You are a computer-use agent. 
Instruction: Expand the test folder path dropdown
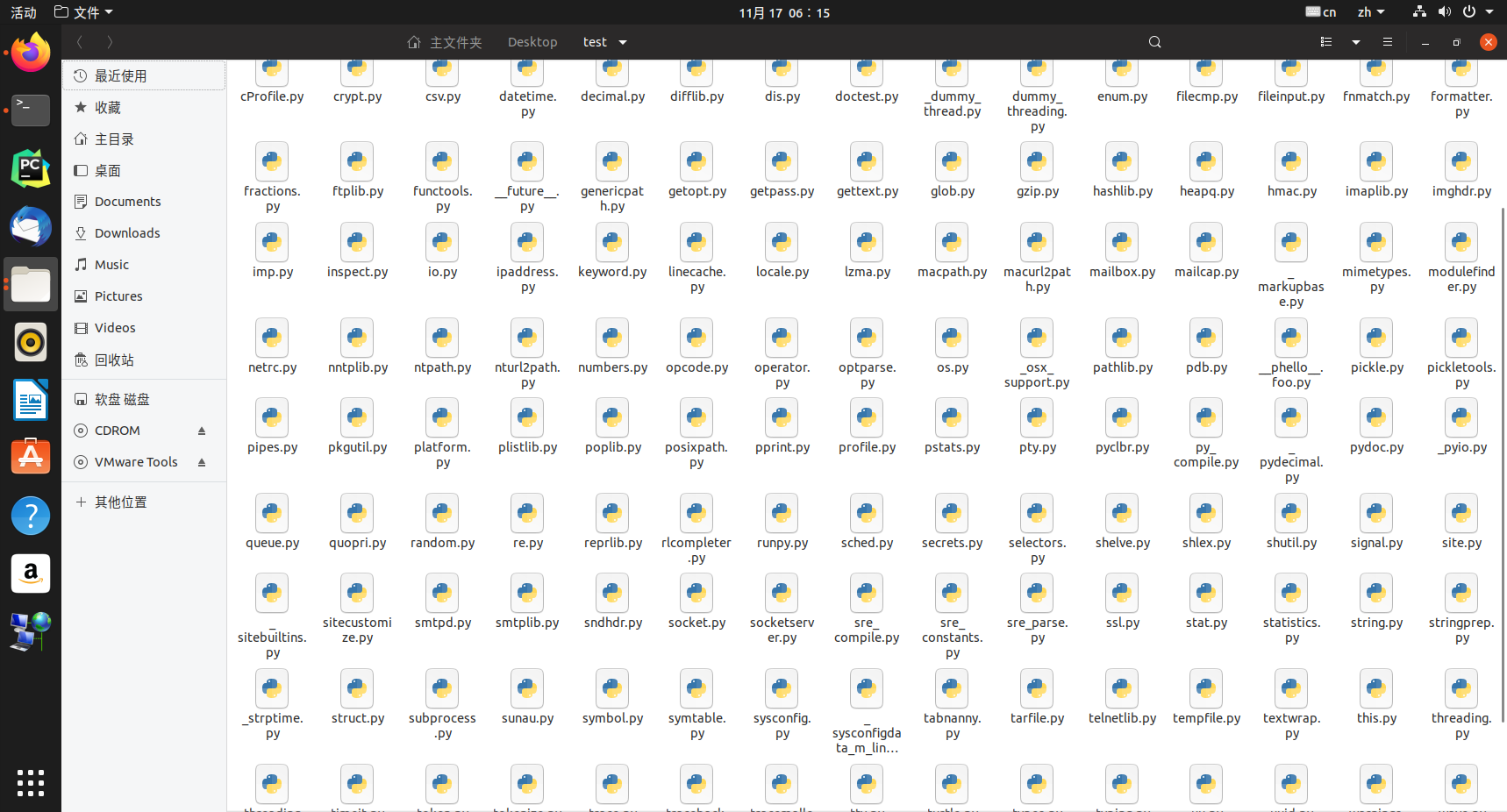coord(623,42)
